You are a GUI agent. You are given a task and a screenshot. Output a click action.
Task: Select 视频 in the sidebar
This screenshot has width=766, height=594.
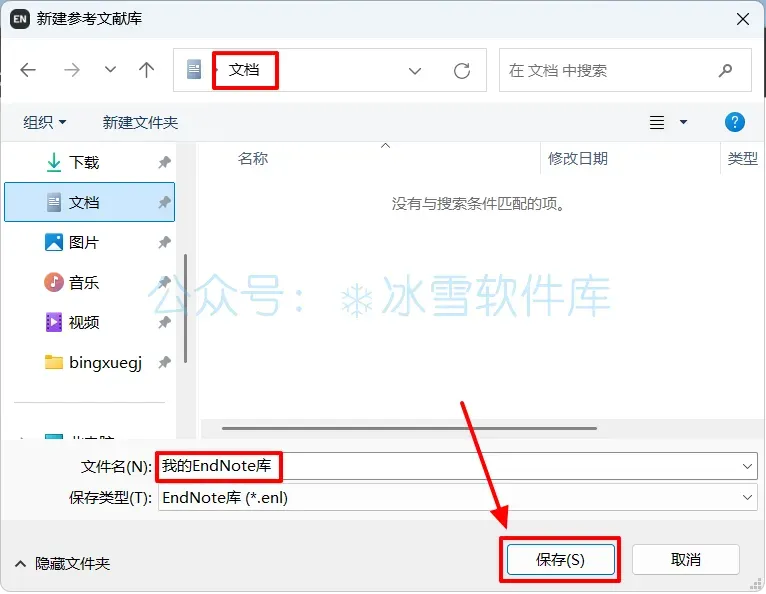[89, 322]
